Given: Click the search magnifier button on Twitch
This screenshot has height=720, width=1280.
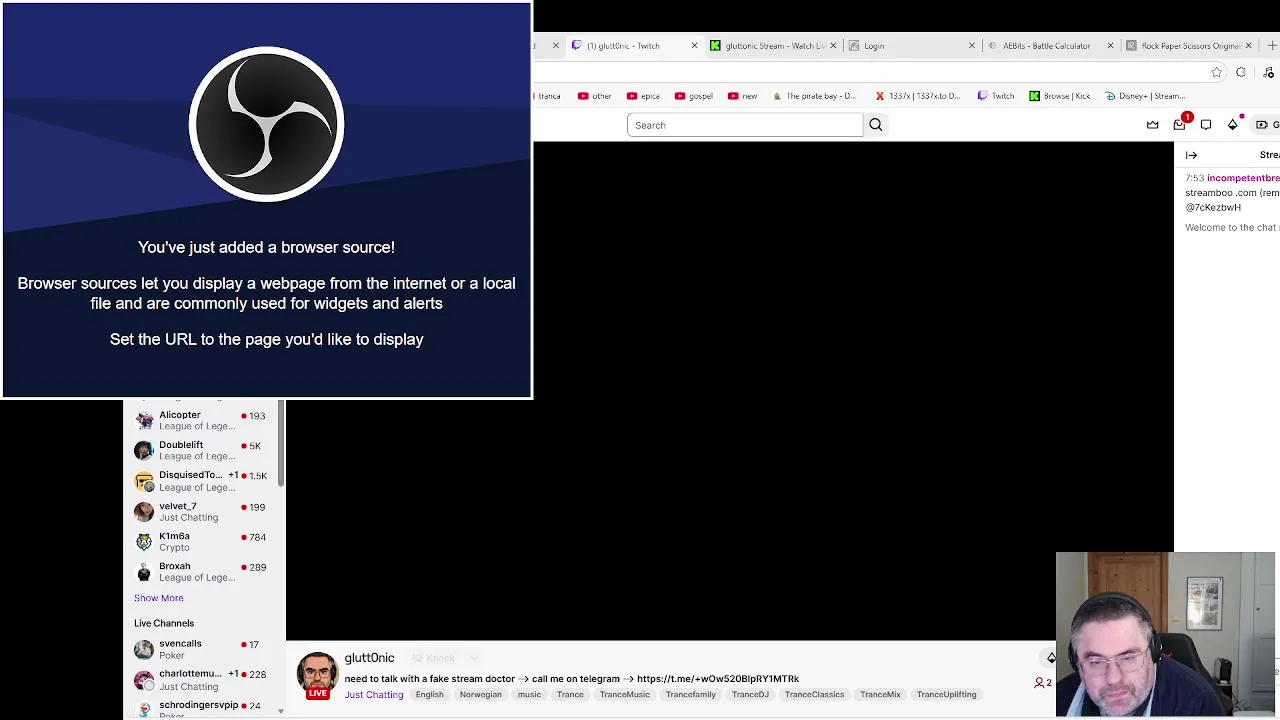Looking at the screenshot, I should pos(876,125).
